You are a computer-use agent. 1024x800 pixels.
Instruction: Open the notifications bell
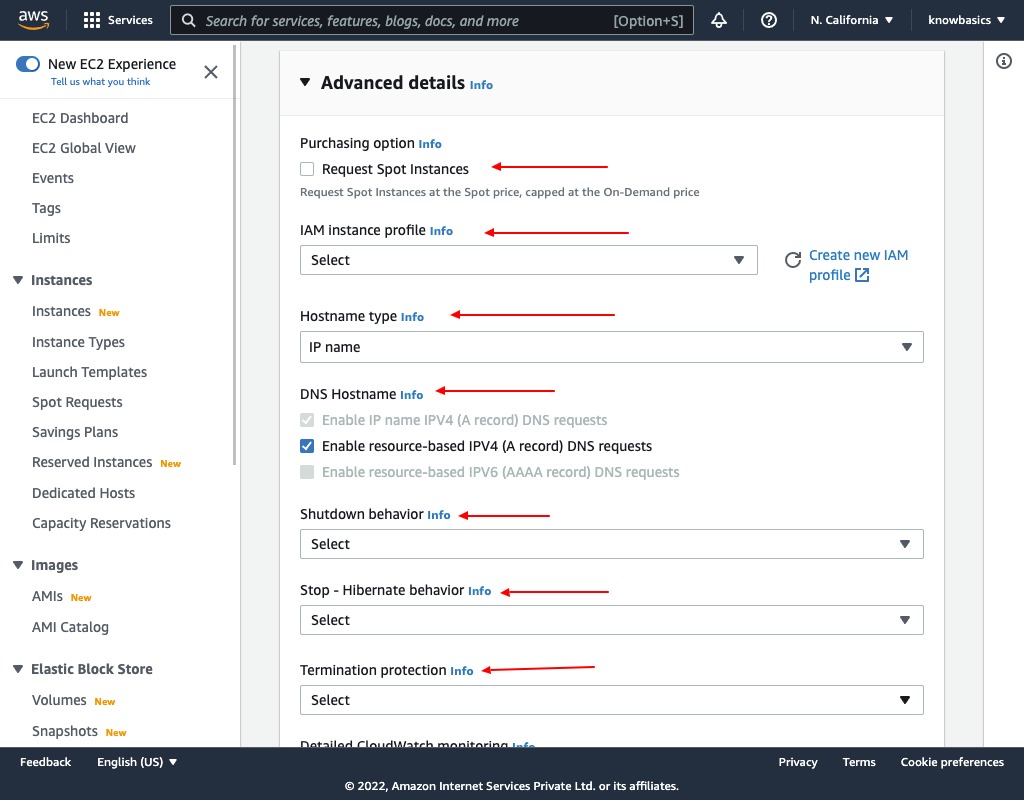pos(719,20)
